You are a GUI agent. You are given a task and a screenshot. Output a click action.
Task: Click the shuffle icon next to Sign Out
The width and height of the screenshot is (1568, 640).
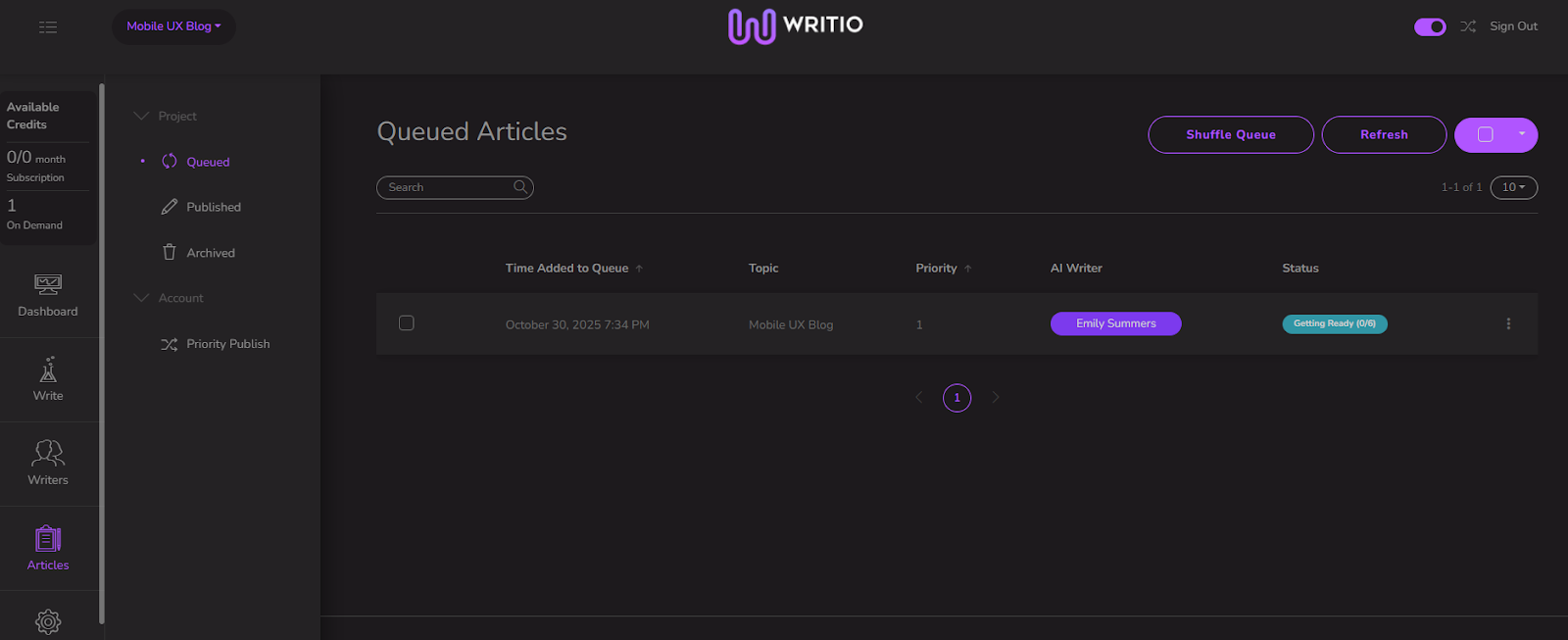tap(1468, 26)
